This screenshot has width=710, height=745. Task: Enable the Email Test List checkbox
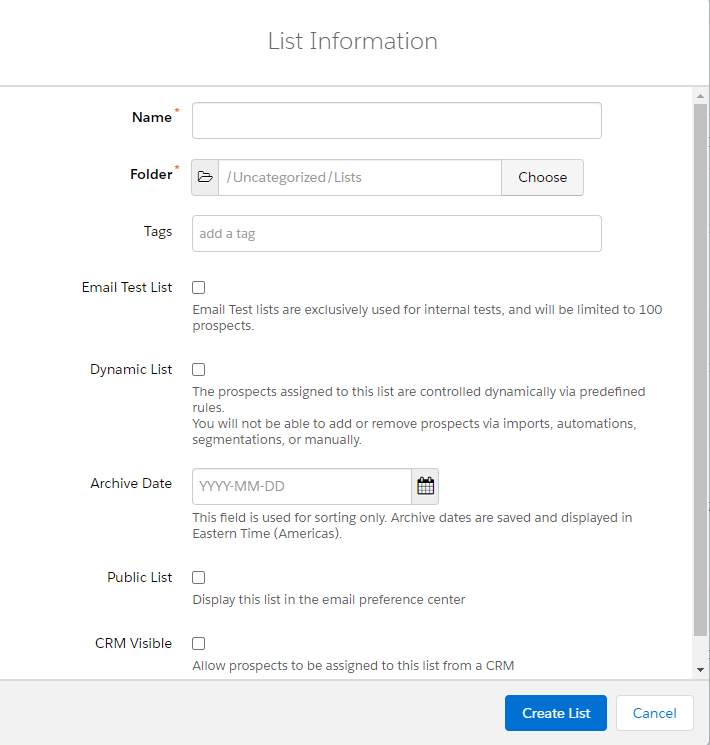tap(199, 287)
